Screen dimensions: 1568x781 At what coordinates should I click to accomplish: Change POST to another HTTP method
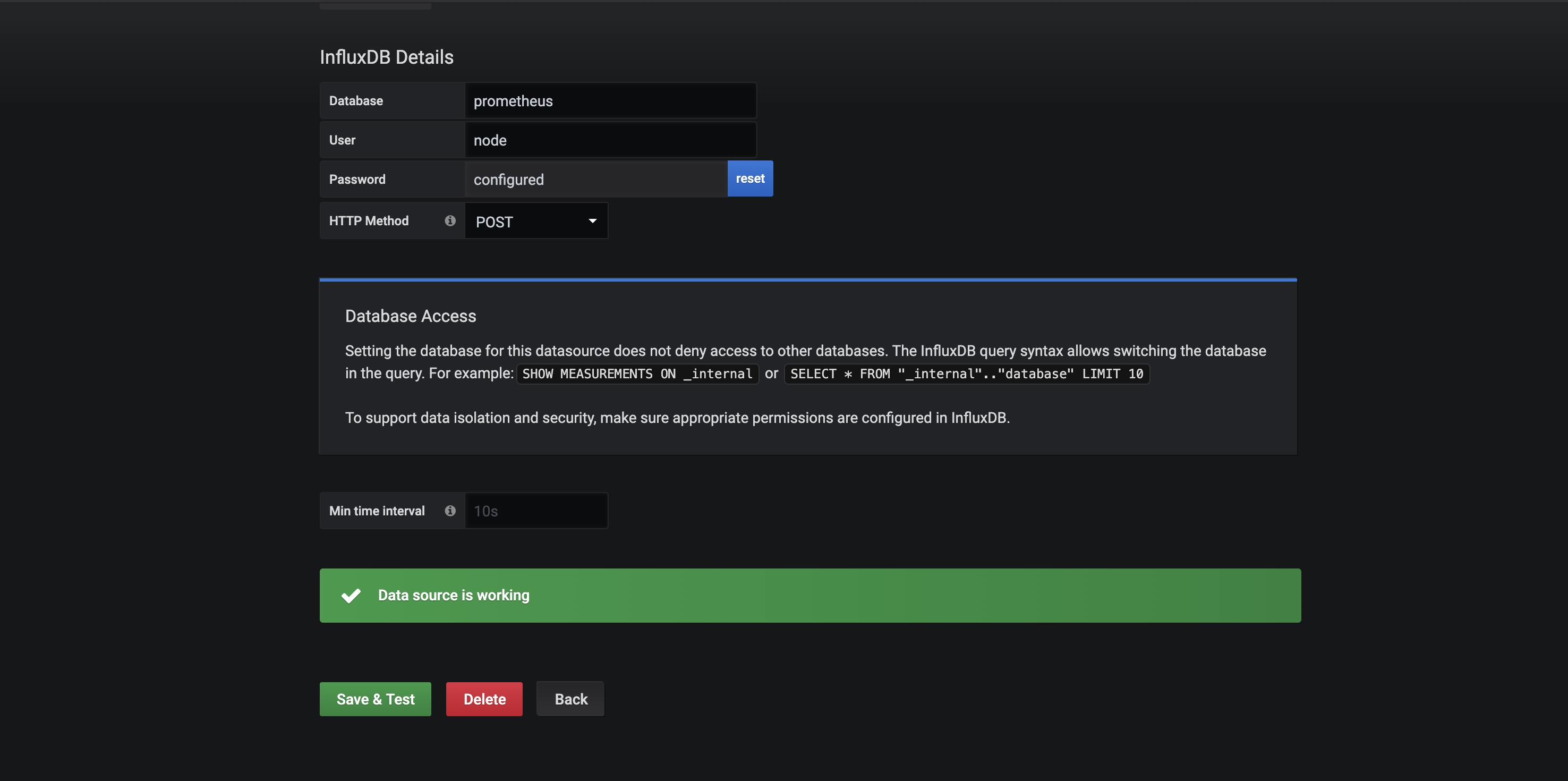[x=535, y=220]
